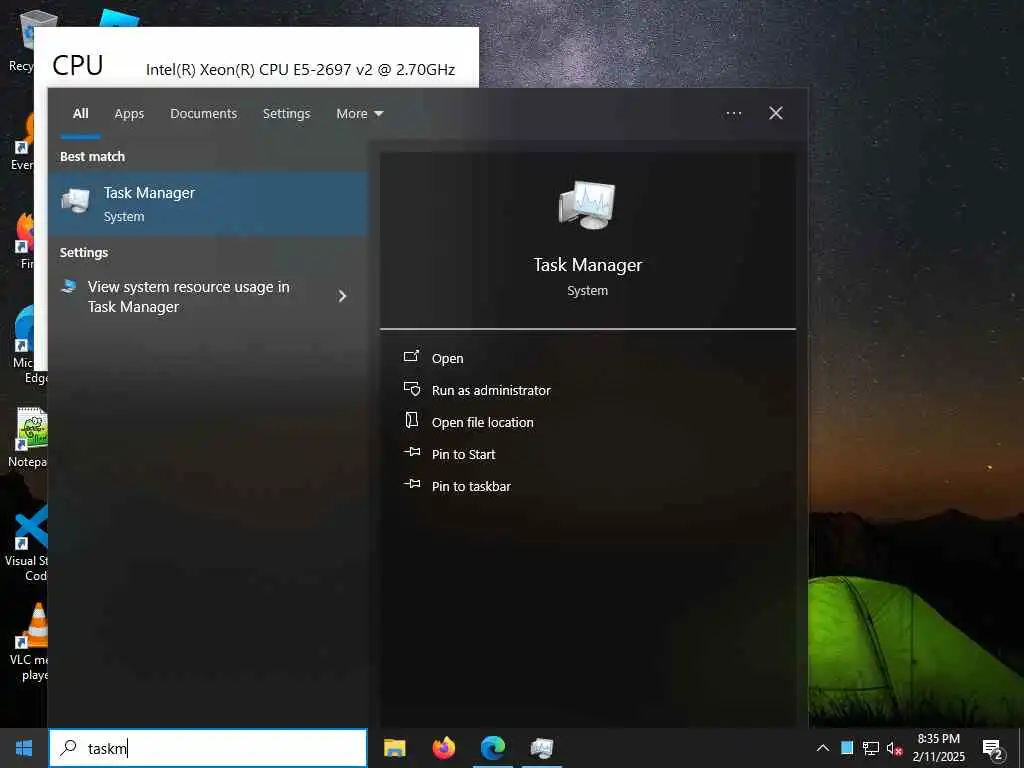Click the magnifier icon in search box
1024x768 pixels.
click(x=68, y=748)
